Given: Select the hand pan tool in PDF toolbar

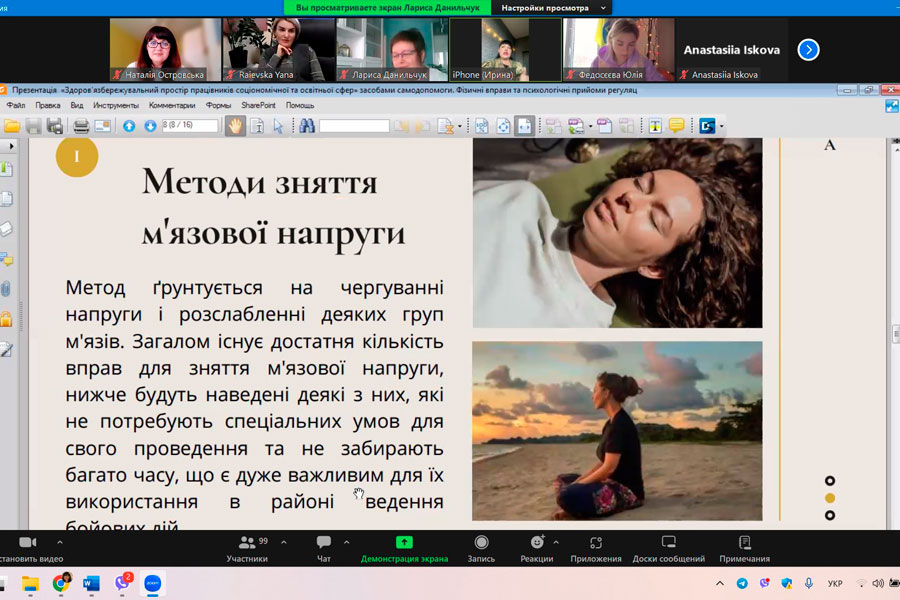Looking at the screenshot, I should pyautogui.click(x=234, y=126).
